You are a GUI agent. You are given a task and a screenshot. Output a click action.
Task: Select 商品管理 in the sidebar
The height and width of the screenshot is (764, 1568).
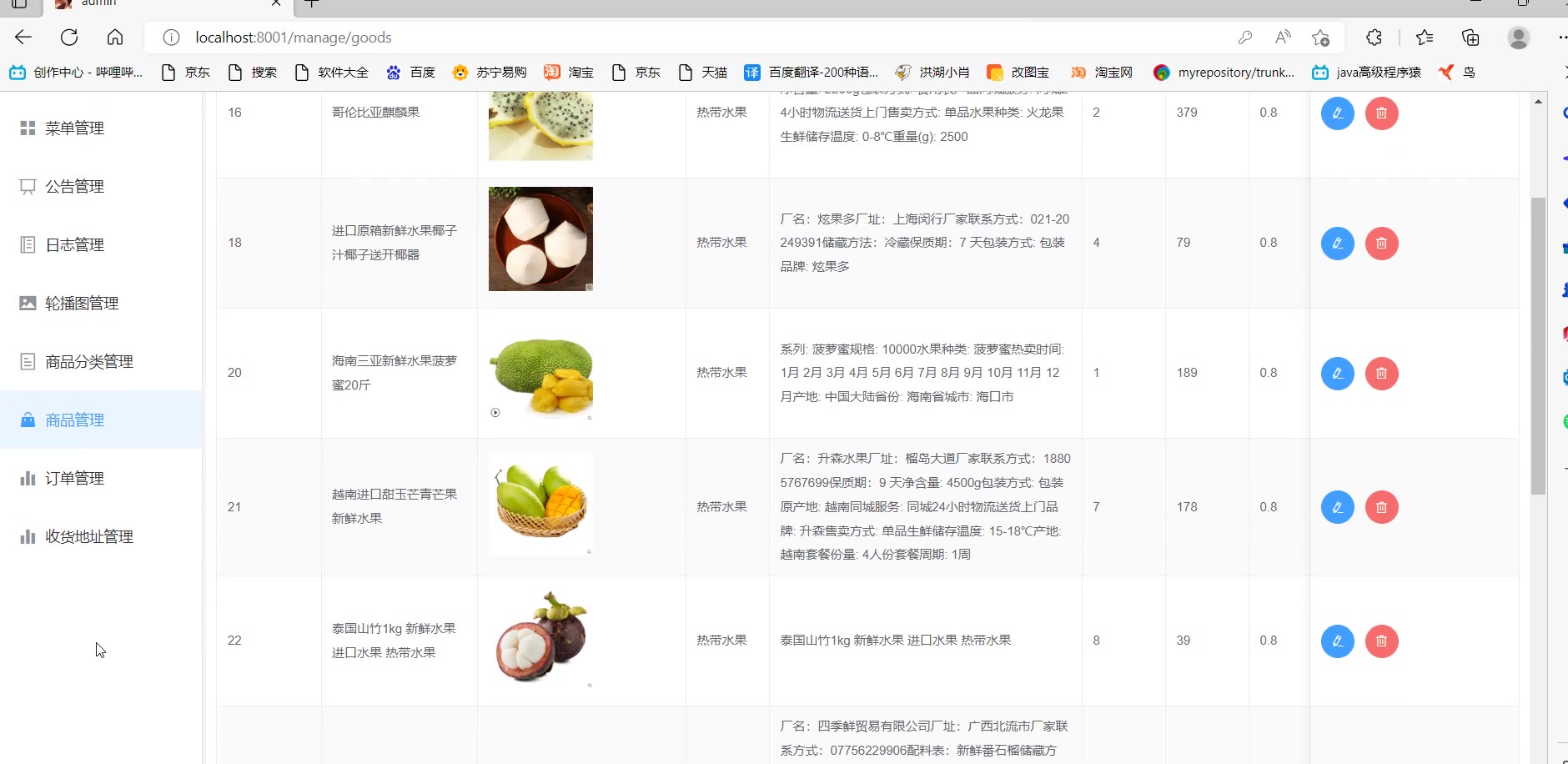tap(101, 420)
